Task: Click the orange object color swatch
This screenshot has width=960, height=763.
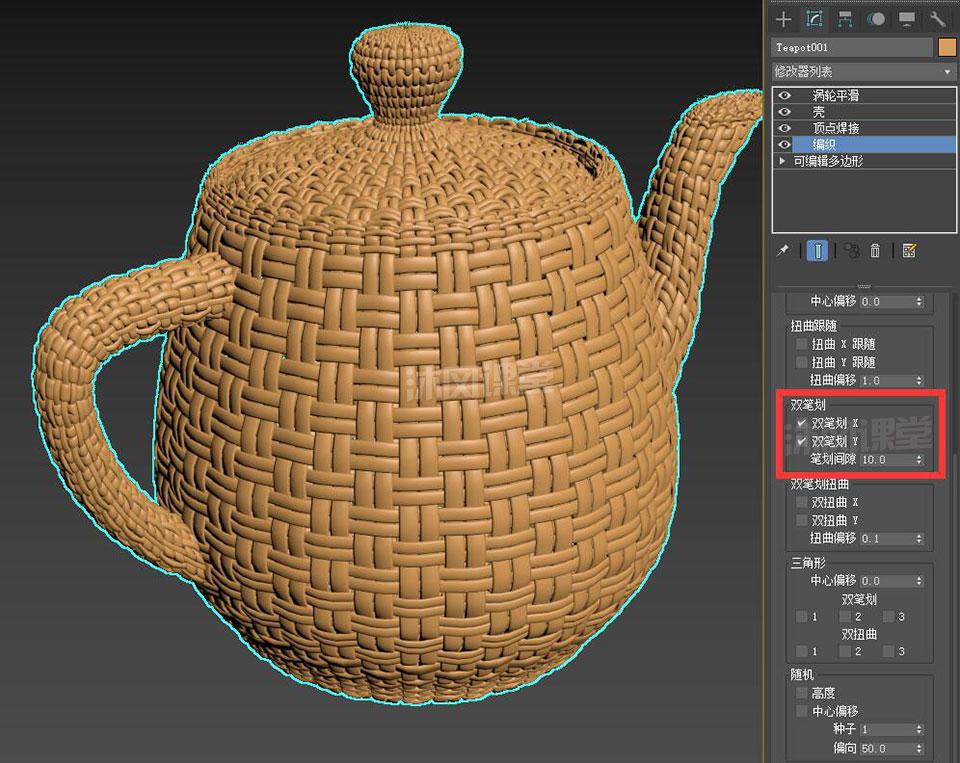Action: 947,48
